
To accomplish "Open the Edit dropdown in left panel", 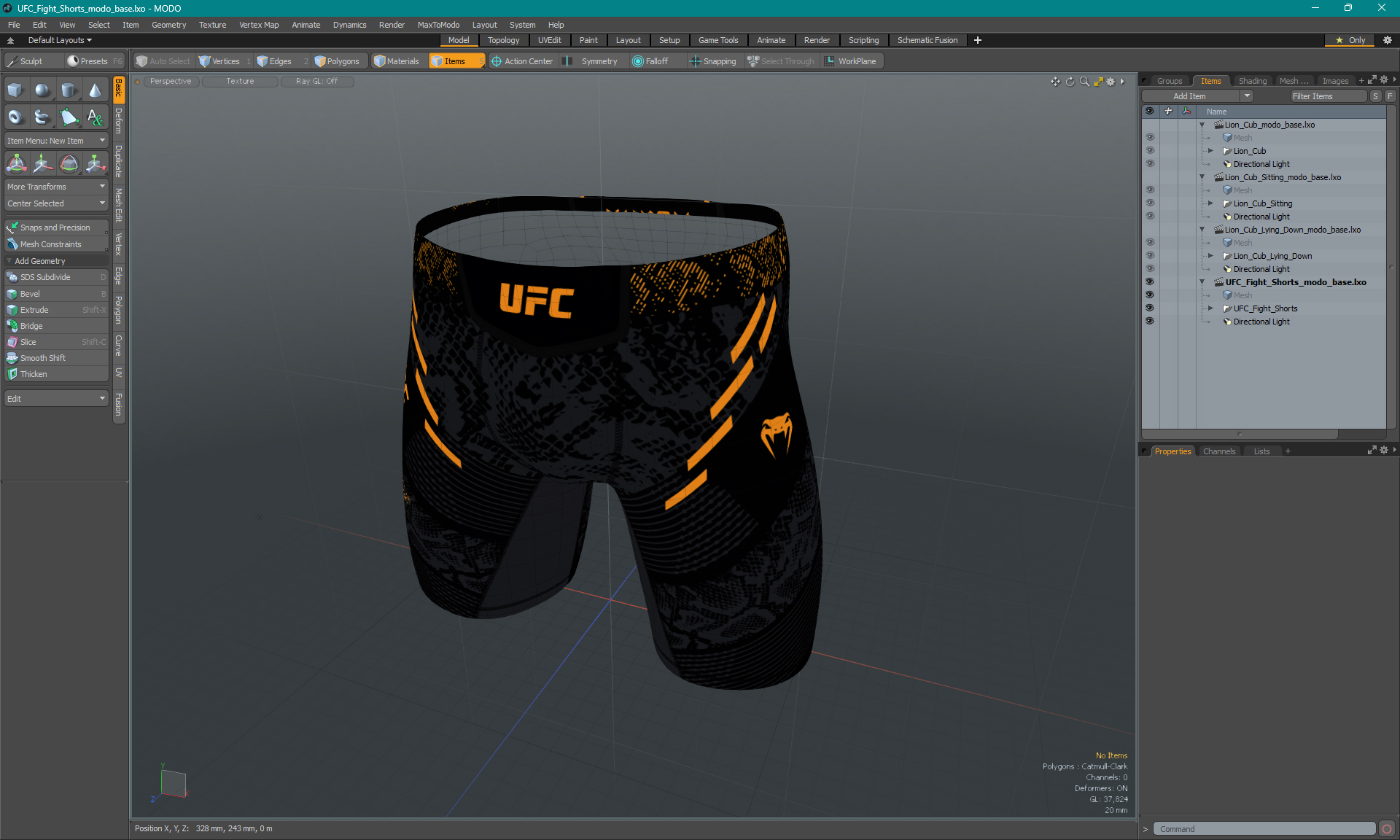I will tap(56, 399).
